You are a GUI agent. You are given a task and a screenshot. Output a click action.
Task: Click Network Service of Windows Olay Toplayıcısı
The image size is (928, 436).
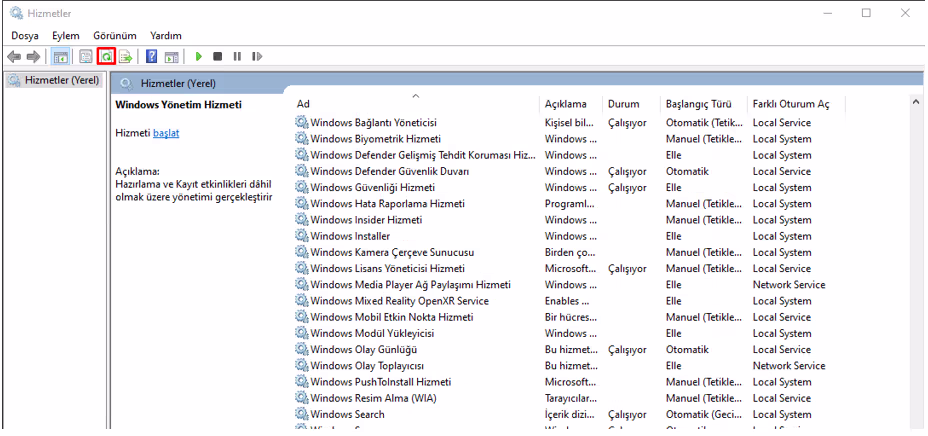tap(789, 366)
